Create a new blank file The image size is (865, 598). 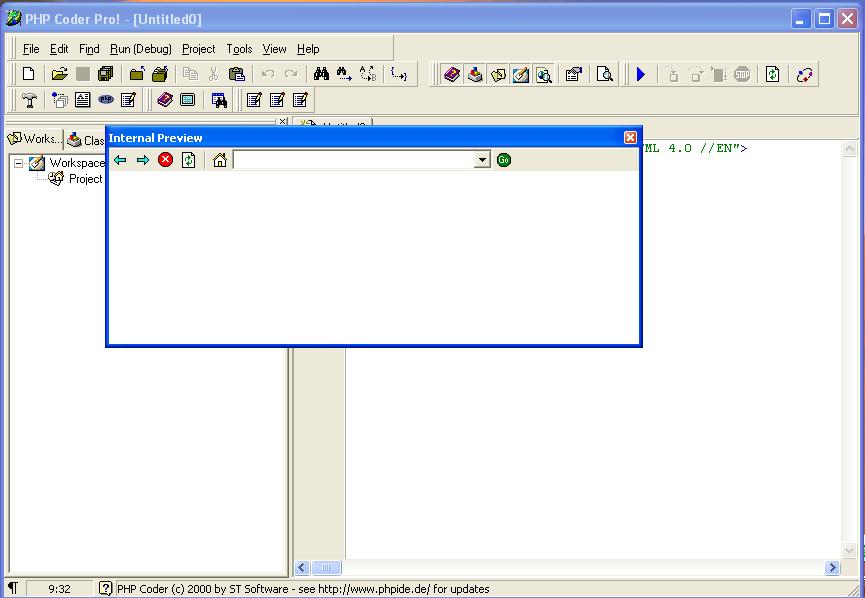click(x=28, y=74)
